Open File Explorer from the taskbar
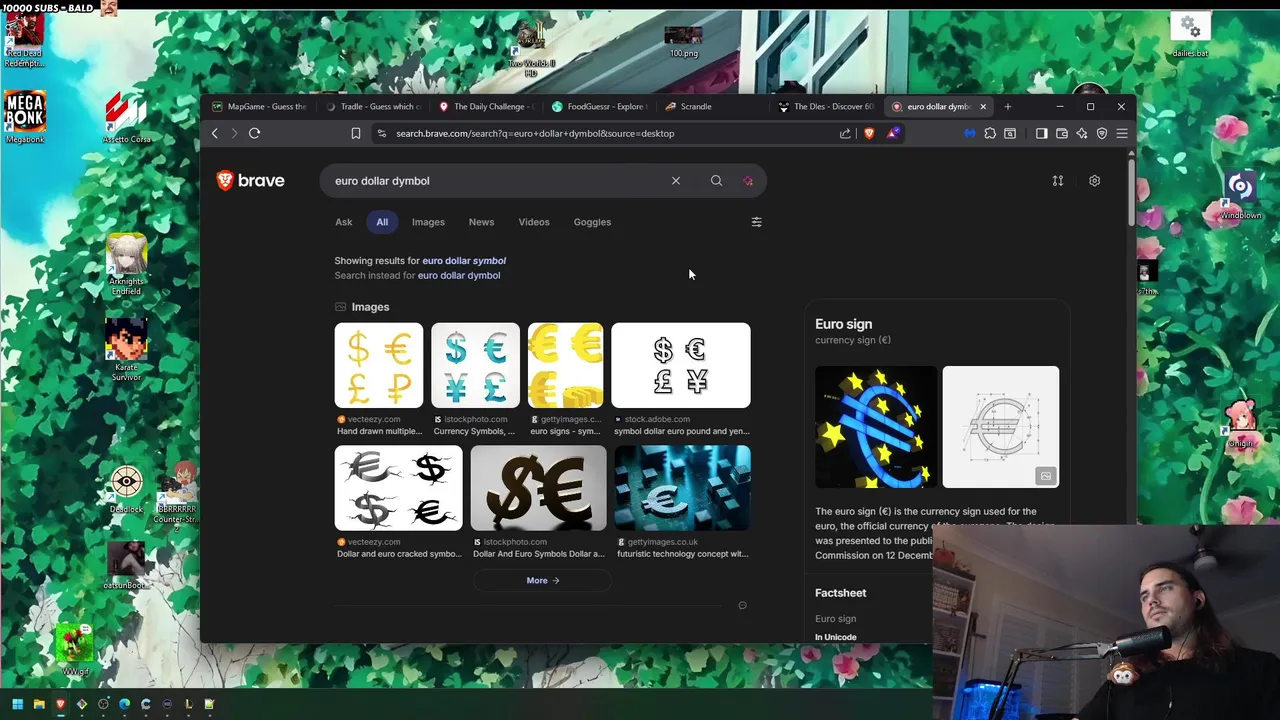 click(39, 704)
